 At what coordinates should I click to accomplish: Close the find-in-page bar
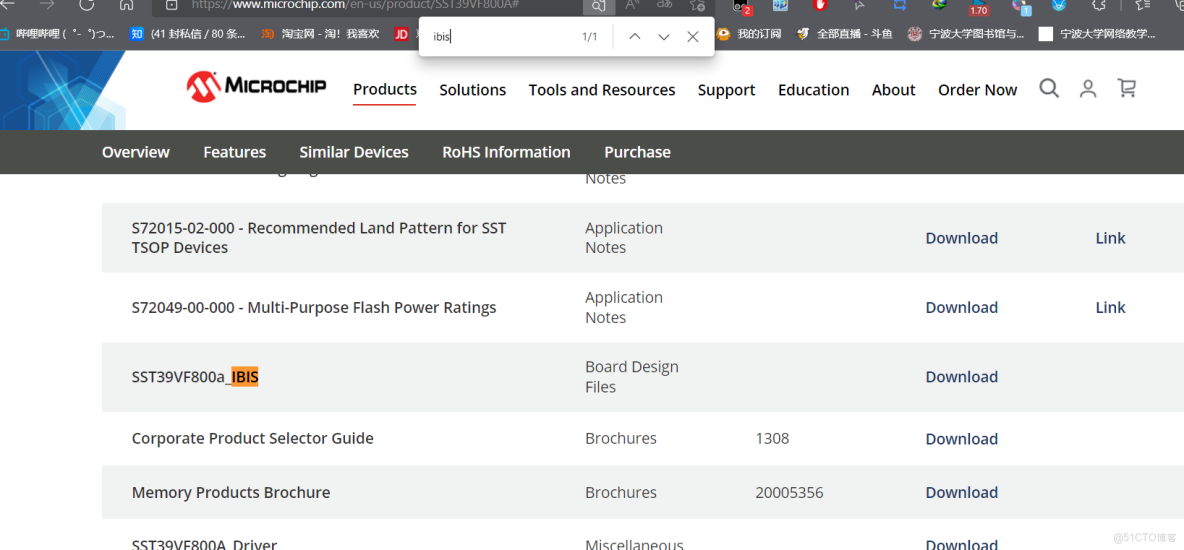692,37
